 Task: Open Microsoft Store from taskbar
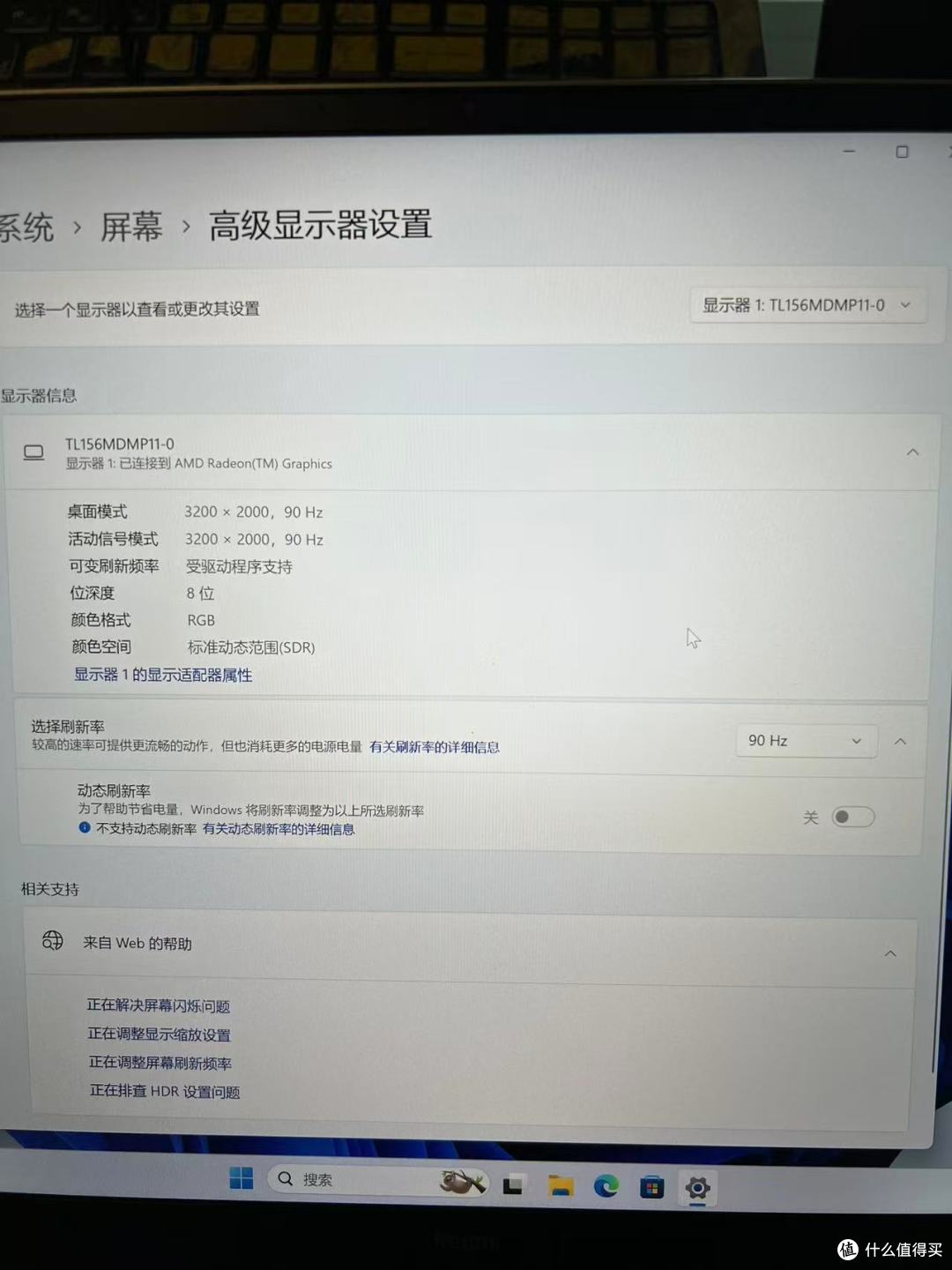click(x=651, y=1188)
